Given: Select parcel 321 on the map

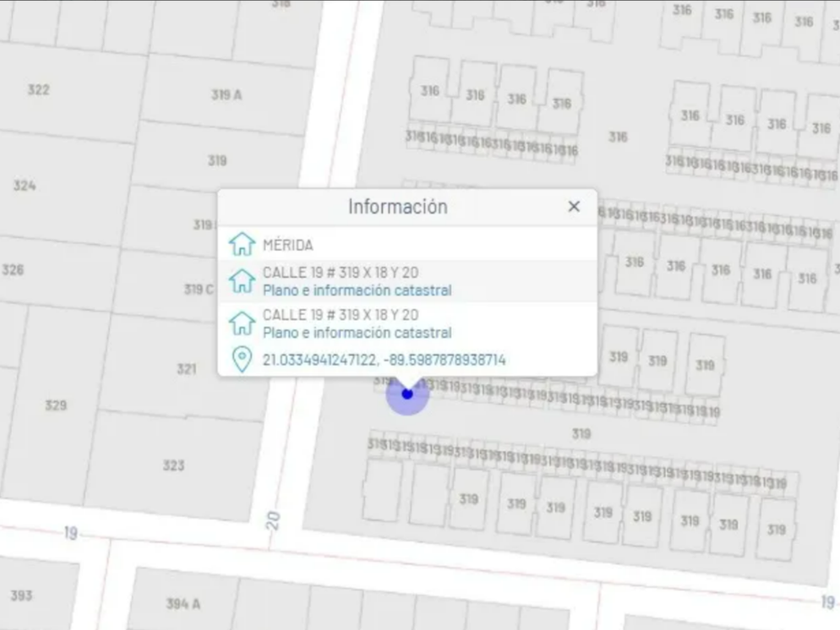Looking at the screenshot, I should (x=186, y=369).
